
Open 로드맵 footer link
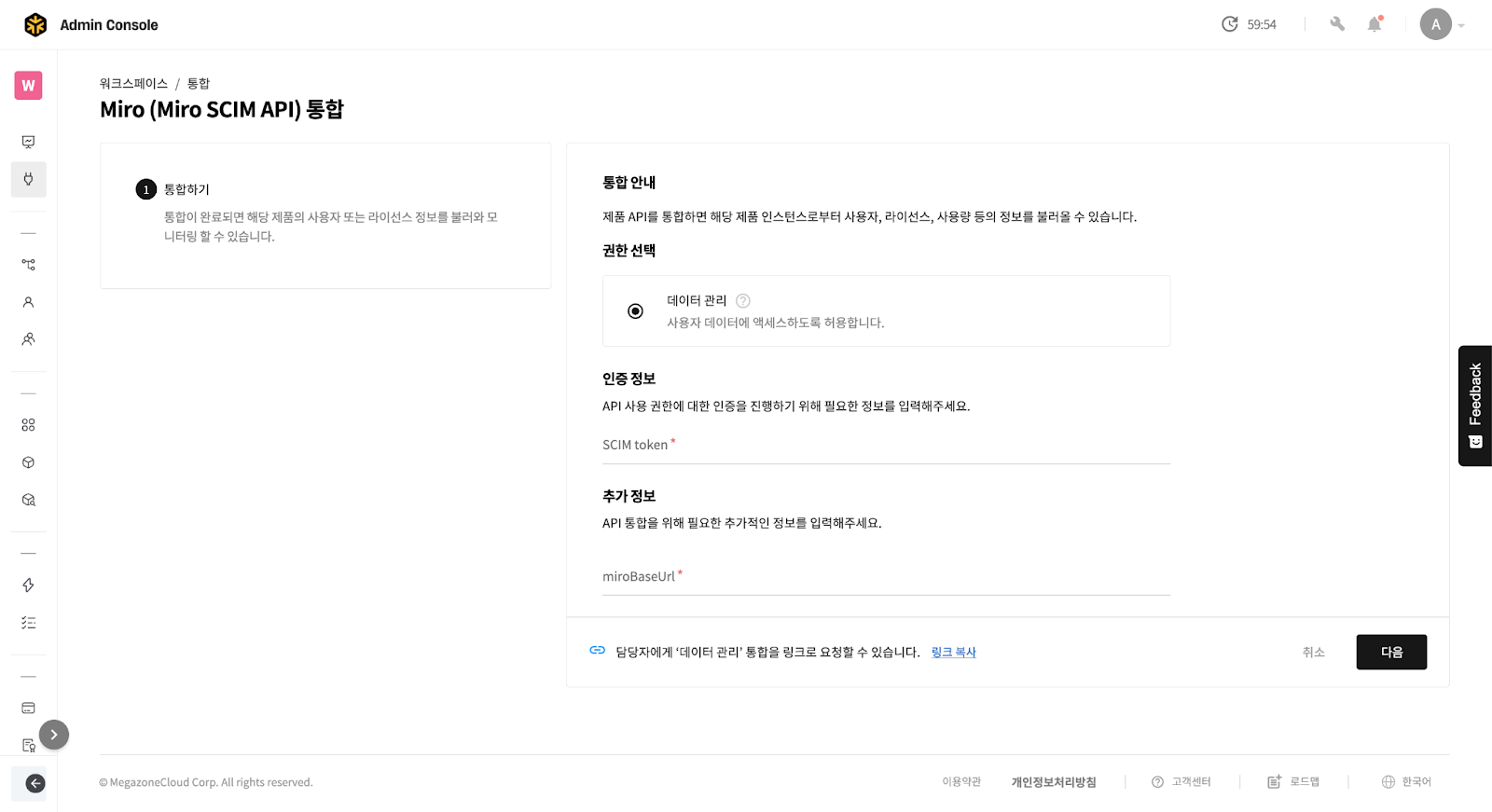[x=1293, y=782]
